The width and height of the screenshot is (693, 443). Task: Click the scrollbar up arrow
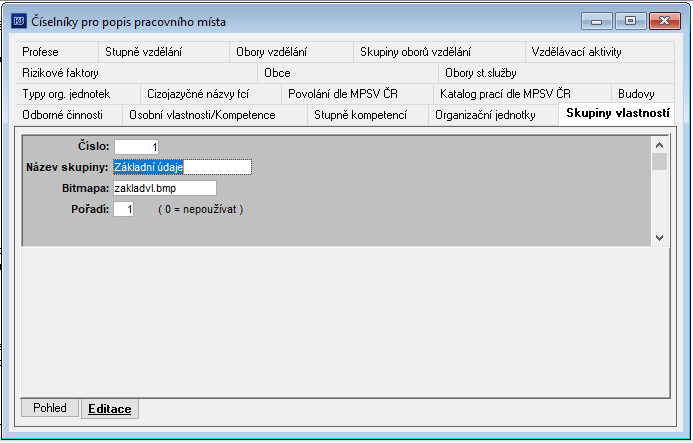[659, 145]
